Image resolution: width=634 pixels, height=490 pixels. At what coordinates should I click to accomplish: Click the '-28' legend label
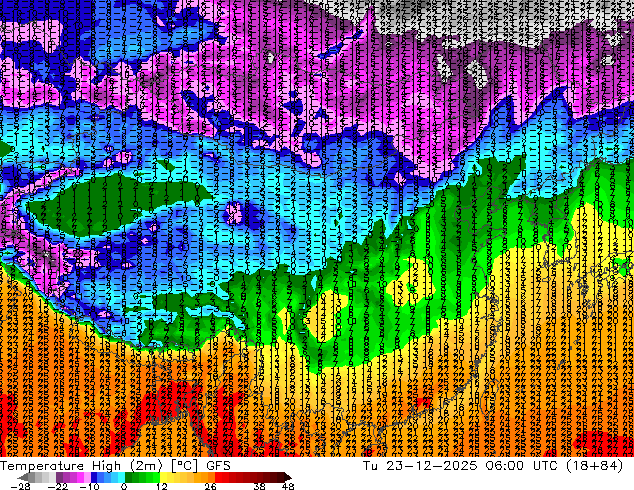point(20,486)
